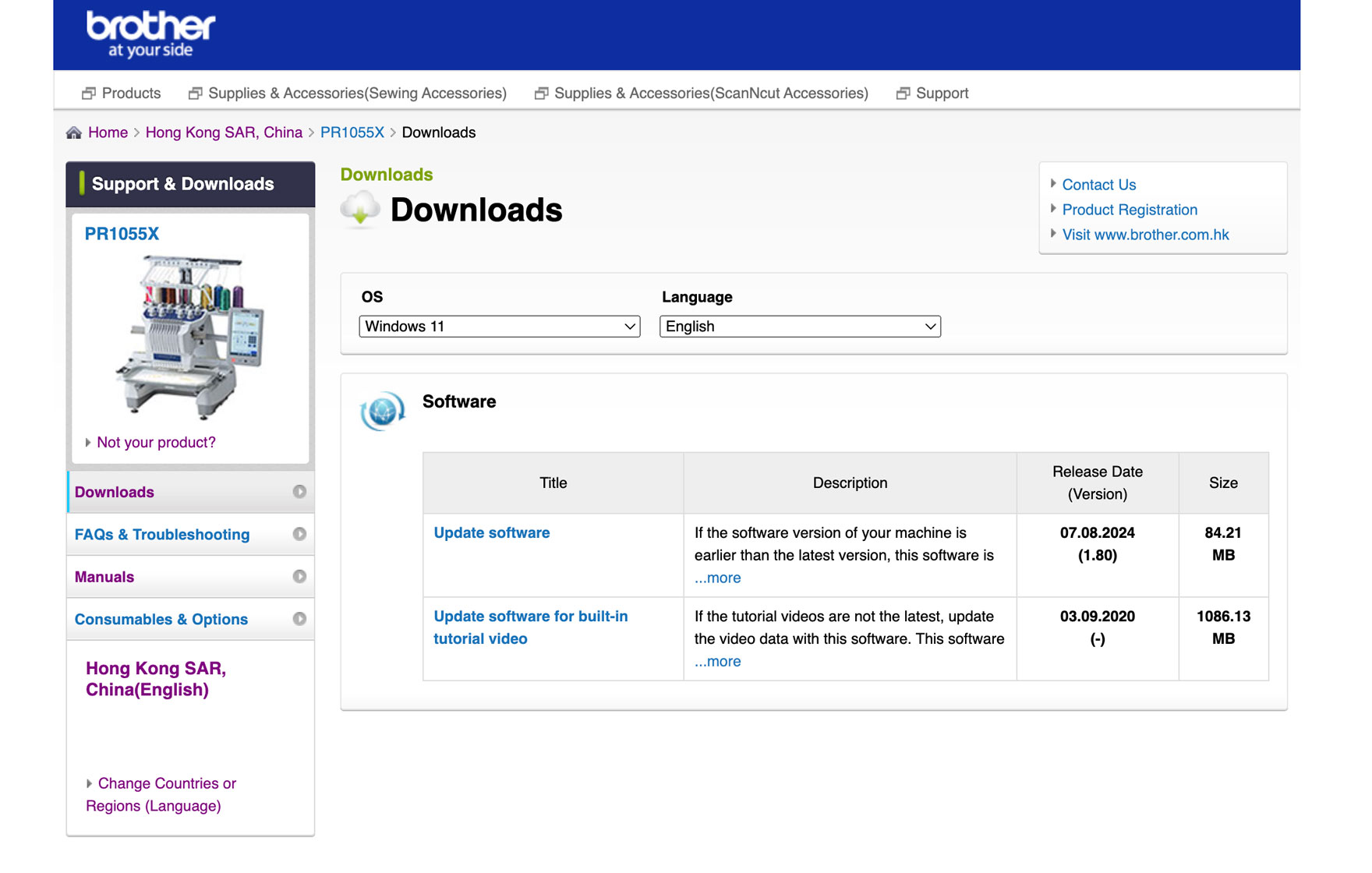Click the arrow icon beside FAQs & Troubleshooting
Screen dimensions: 1372x873
click(x=299, y=534)
